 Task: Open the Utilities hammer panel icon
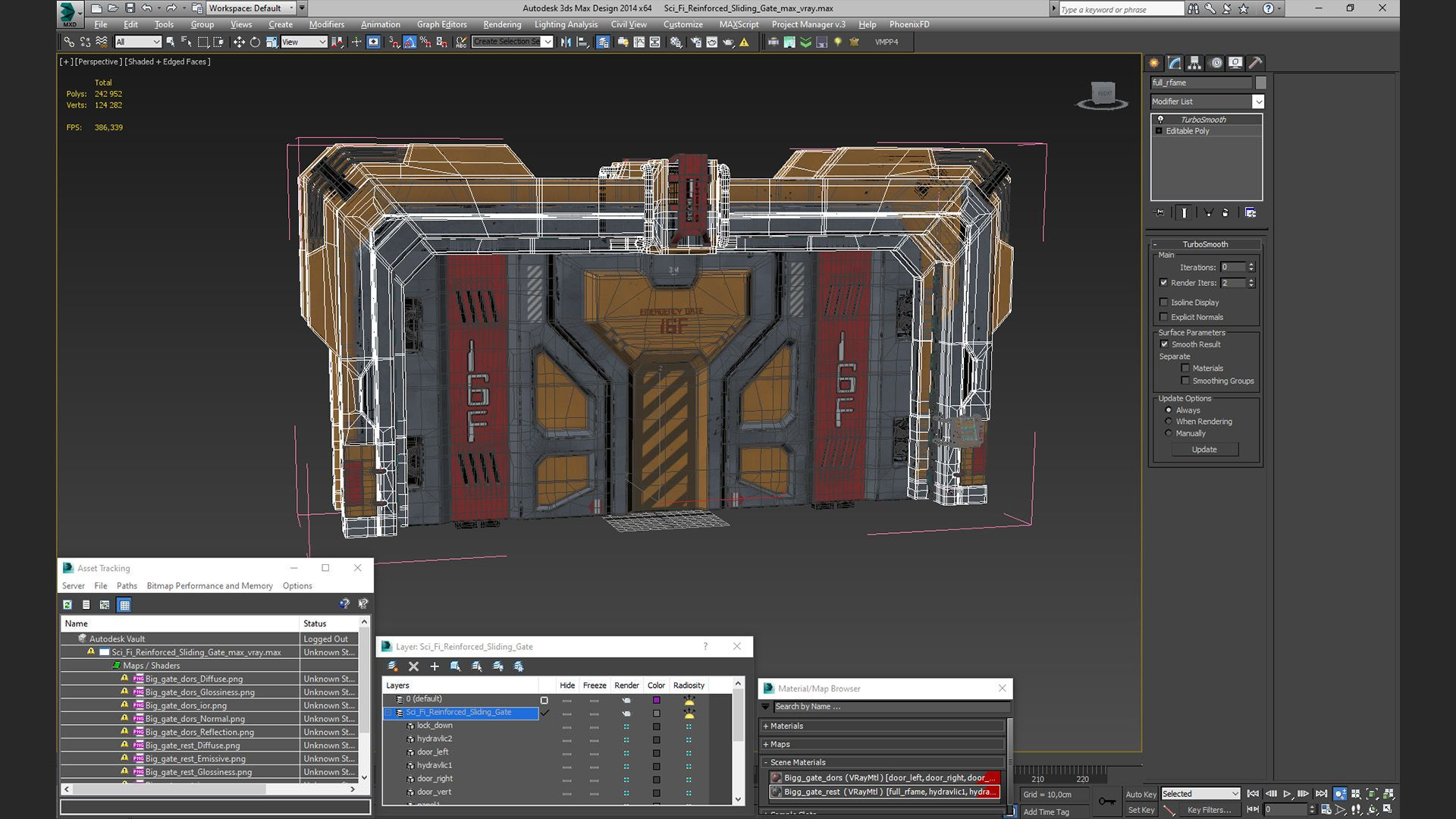click(x=1256, y=63)
